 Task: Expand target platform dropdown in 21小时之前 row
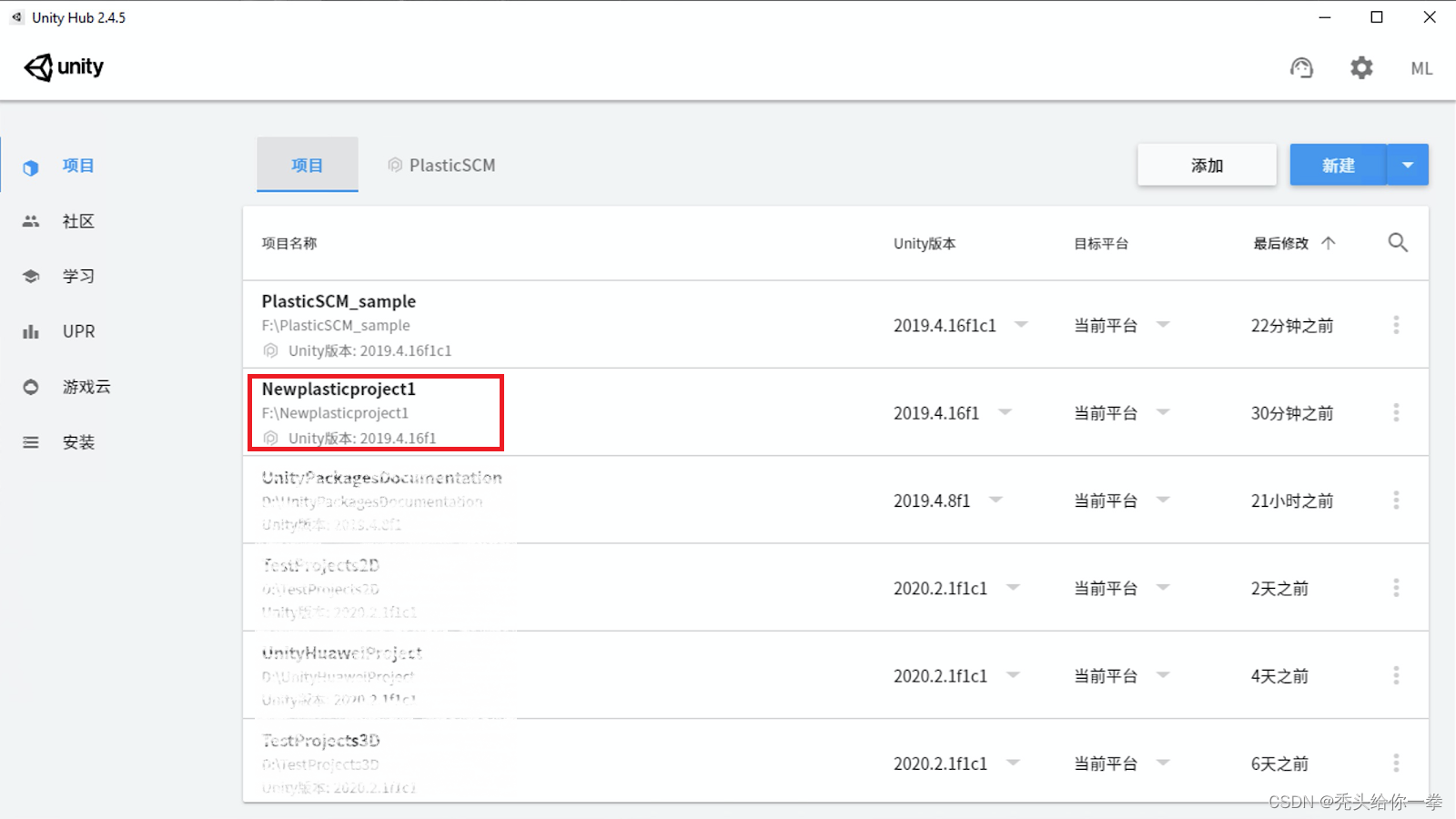(1163, 500)
